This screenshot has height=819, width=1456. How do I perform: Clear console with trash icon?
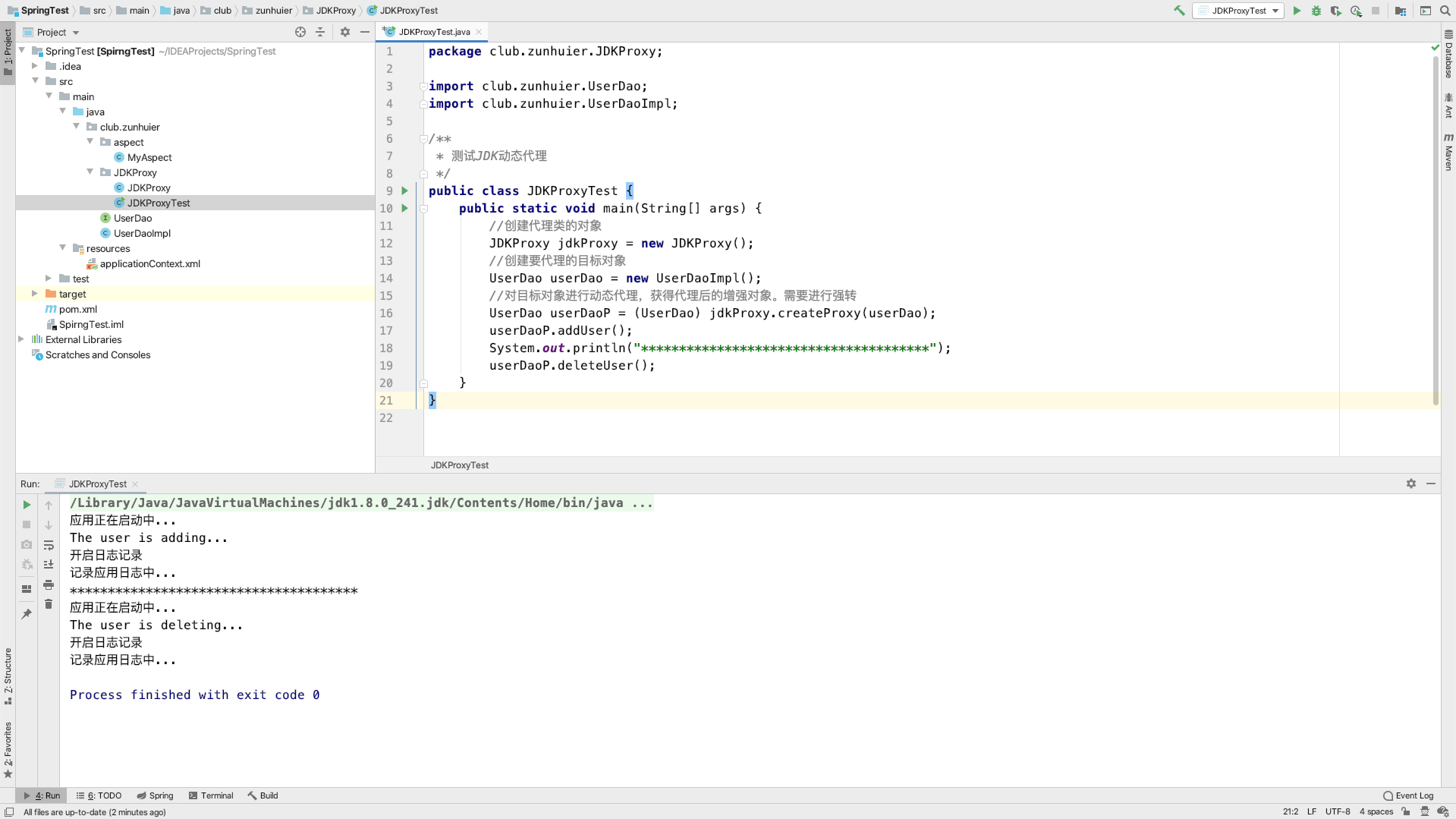(49, 604)
